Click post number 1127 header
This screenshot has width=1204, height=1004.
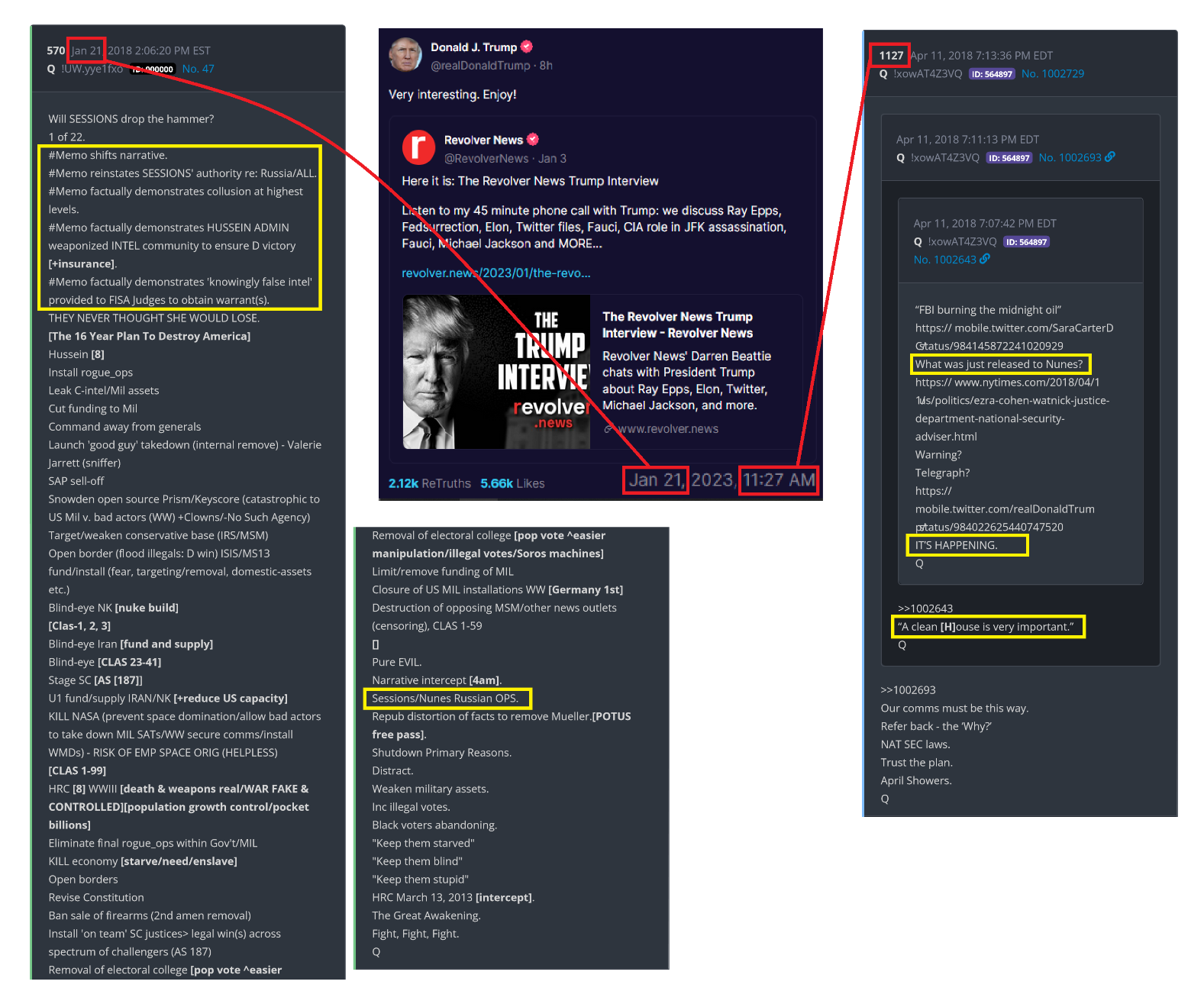[891, 56]
